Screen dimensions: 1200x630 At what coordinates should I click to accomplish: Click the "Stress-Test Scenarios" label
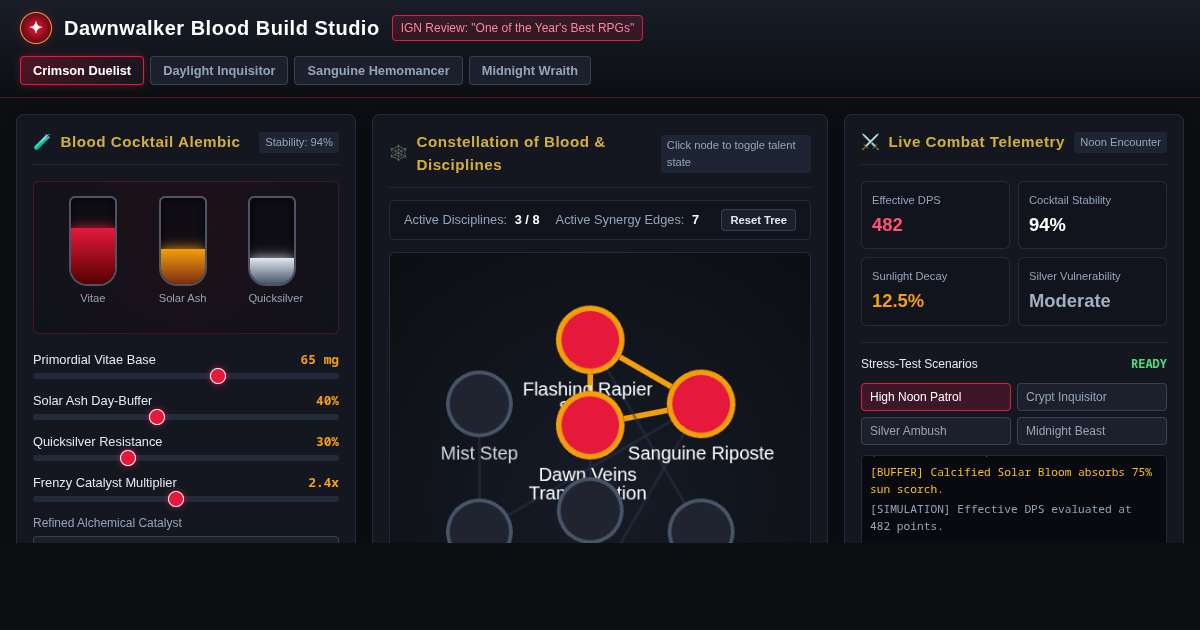pyautogui.click(x=919, y=364)
